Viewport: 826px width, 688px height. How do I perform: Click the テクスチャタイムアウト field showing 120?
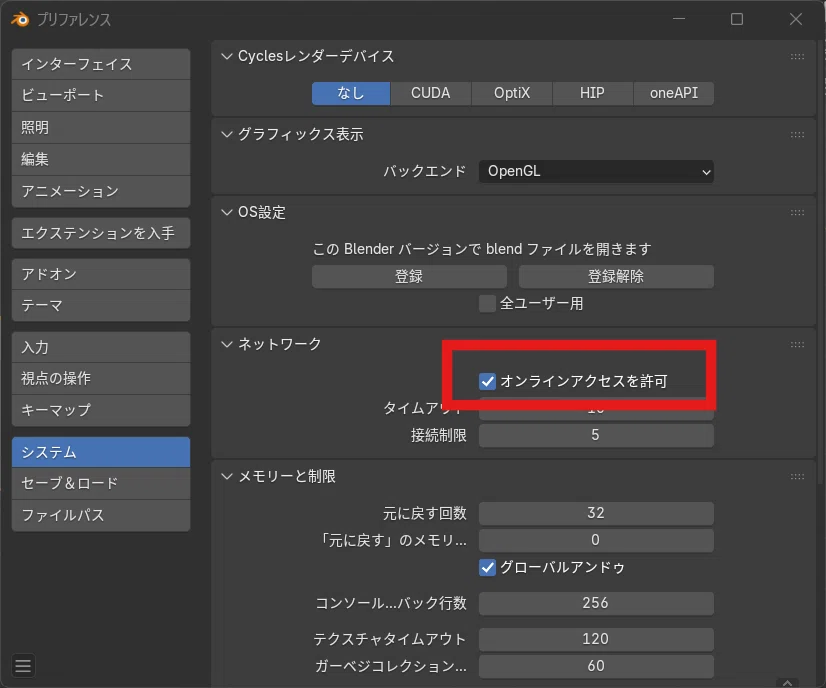click(596, 639)
